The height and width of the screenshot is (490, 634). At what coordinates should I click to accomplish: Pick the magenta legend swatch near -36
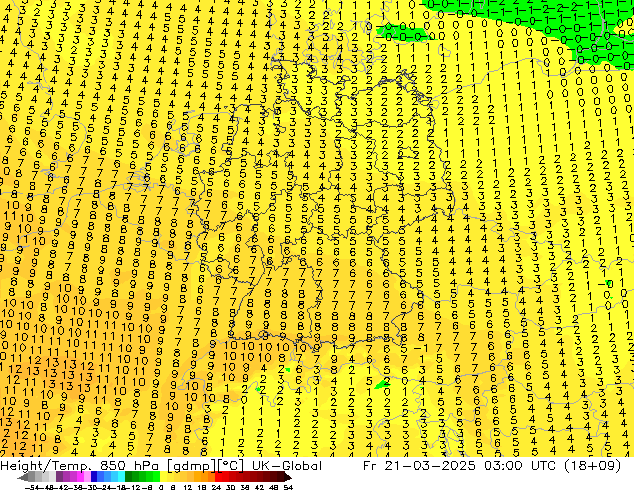coord(80,477)
